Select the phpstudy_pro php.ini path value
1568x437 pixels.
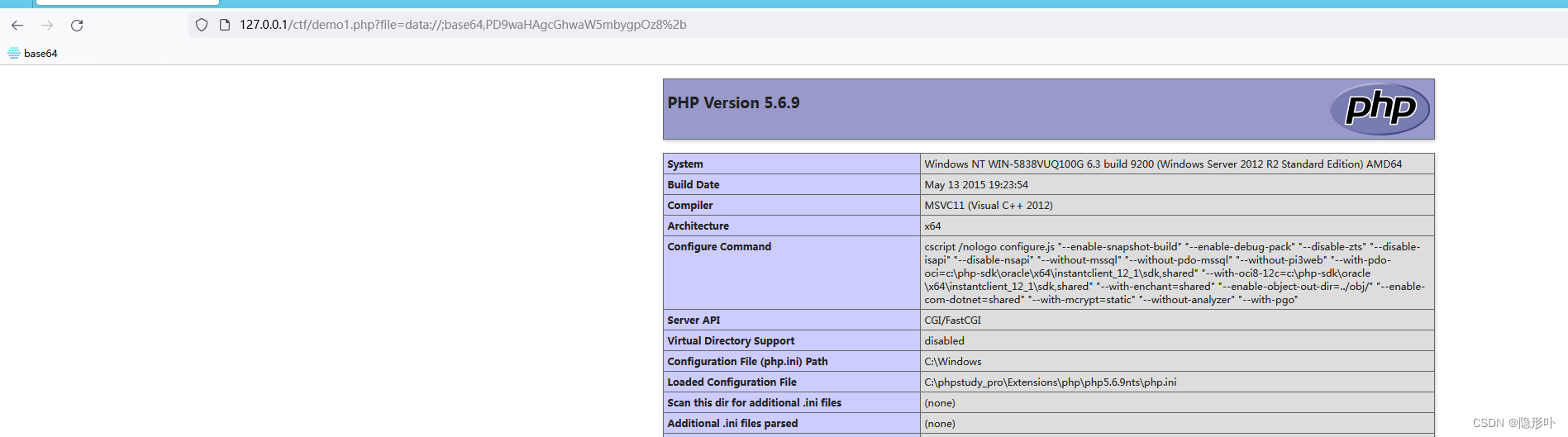[1051, 382]
